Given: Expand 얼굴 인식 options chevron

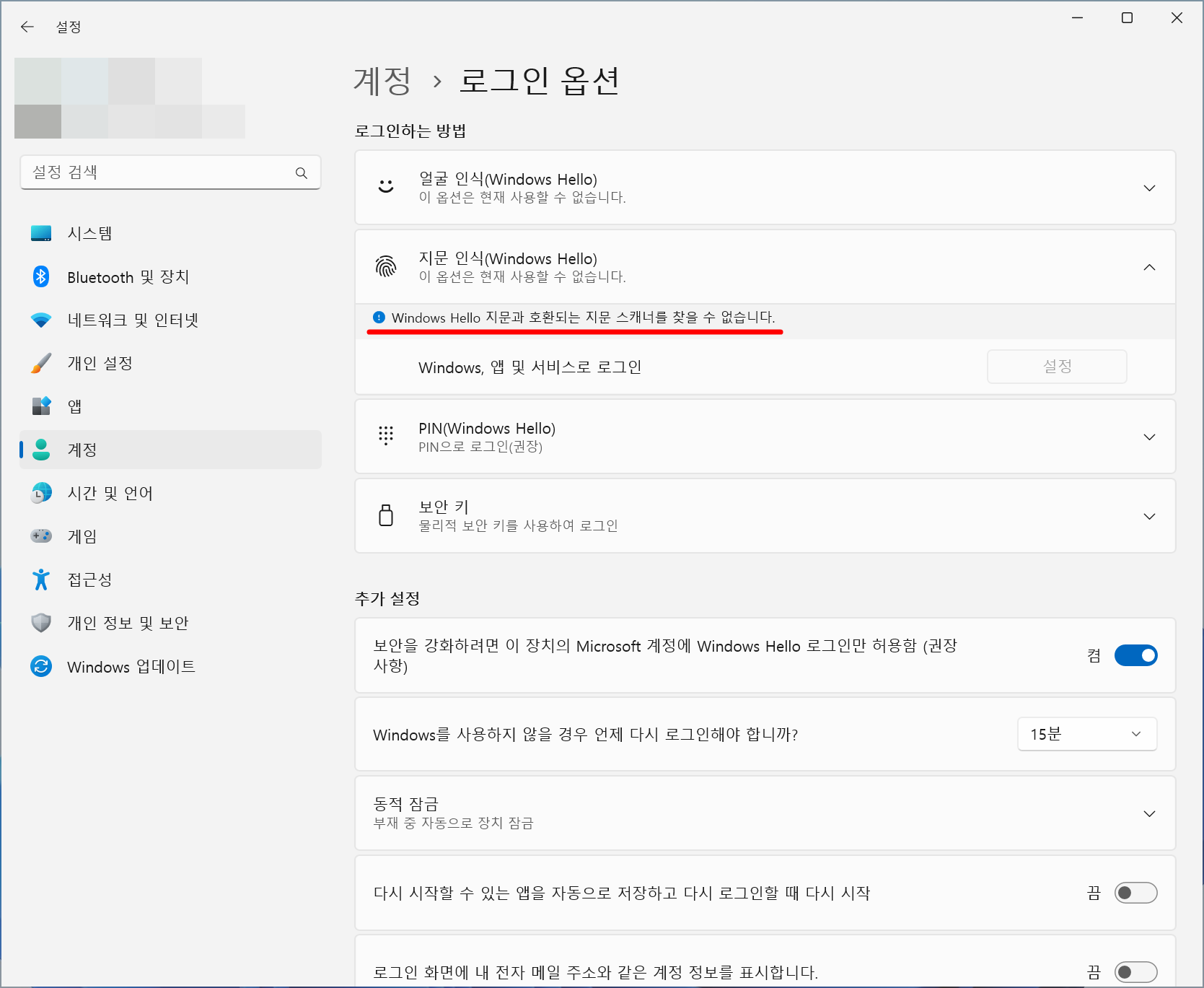Looking at the screenshot, I should point(1149,188).
